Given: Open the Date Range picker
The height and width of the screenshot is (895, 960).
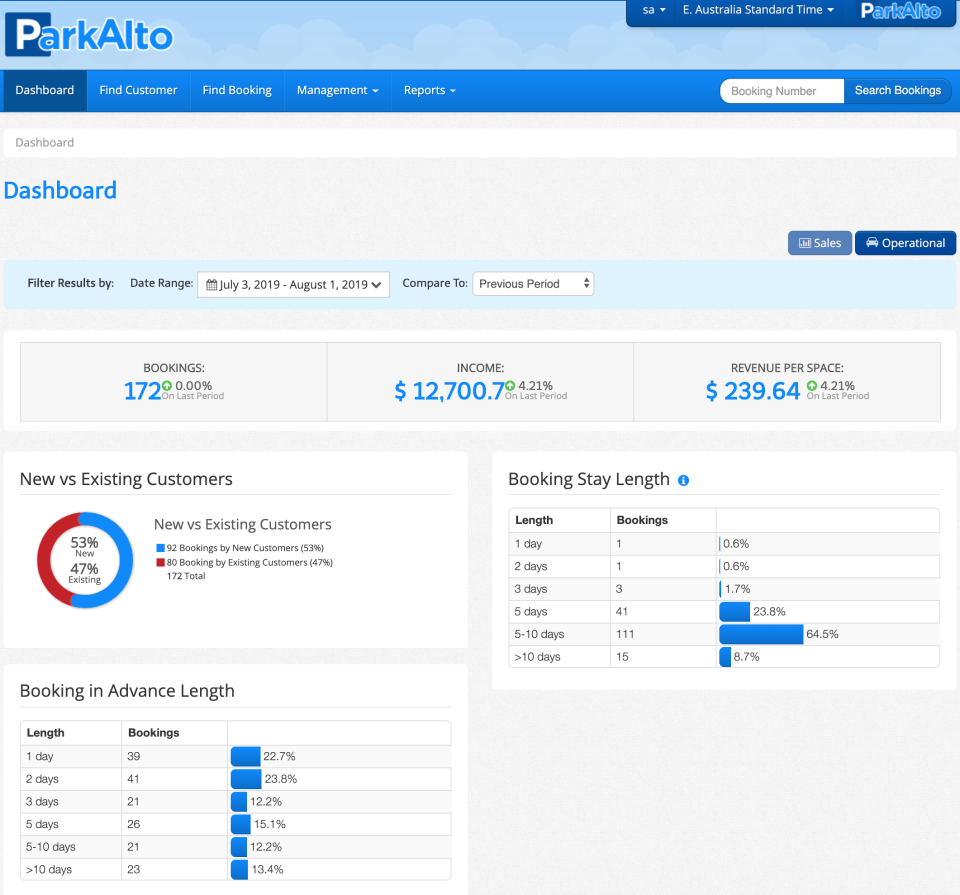Looking at the screenshot, I should click(293, 284).
